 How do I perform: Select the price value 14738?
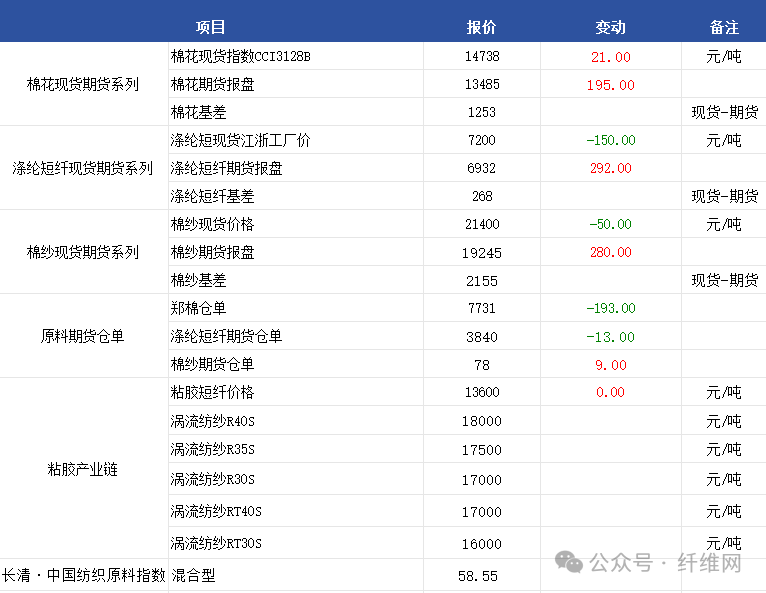(482, 56)
